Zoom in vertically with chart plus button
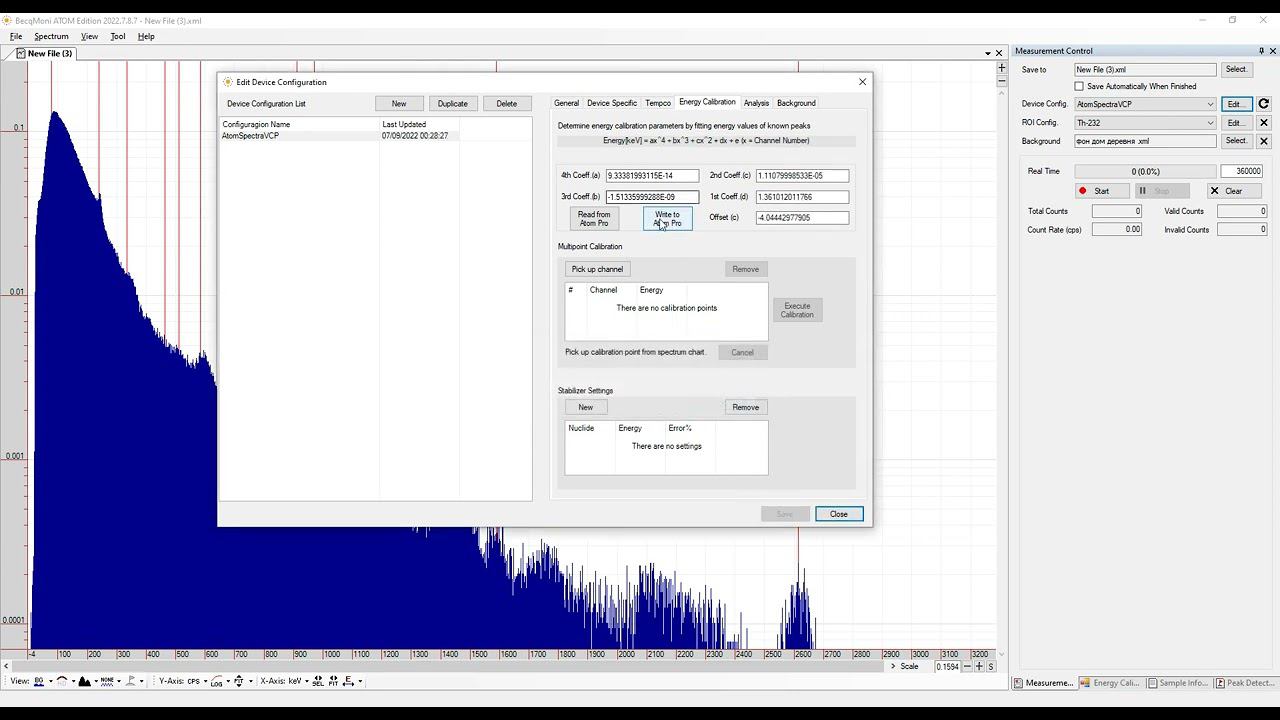 [x=1001, y=68]
